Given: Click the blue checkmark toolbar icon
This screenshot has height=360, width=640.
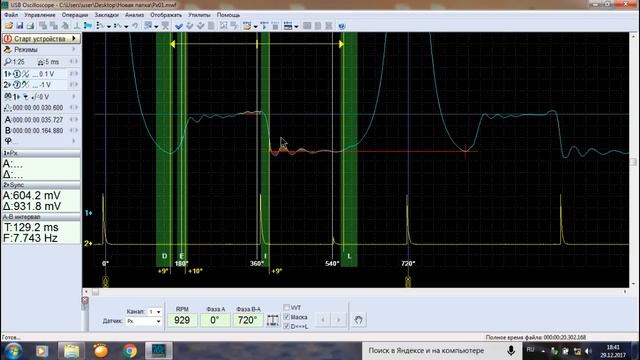Looking at the screenshot, I should [179, 26].
